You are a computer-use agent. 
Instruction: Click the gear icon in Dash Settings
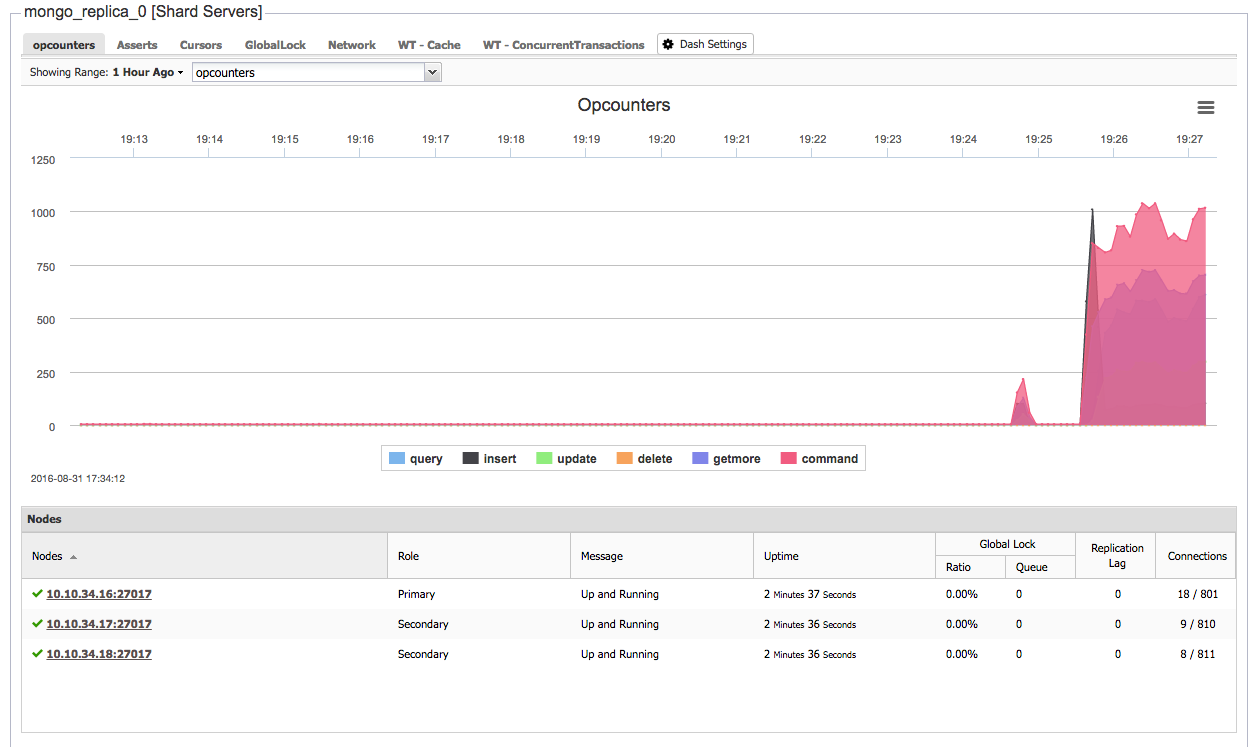tap(668, 44)
